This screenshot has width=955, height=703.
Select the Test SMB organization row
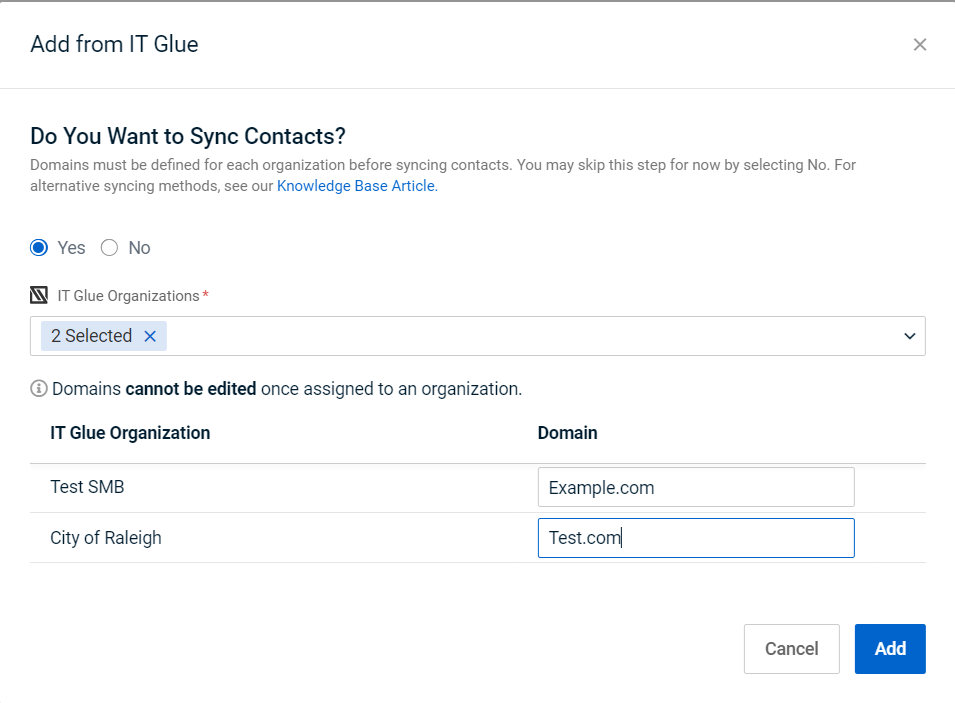478,488
